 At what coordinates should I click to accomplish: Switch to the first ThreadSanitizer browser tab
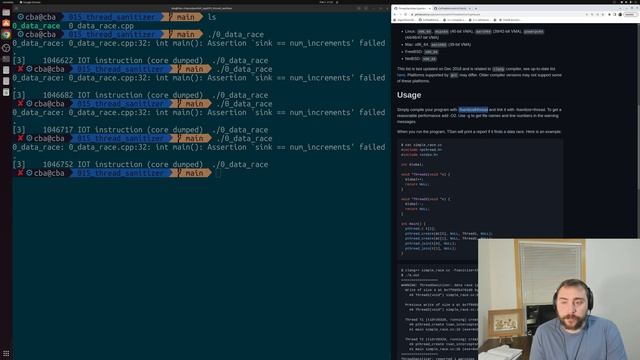411,8
